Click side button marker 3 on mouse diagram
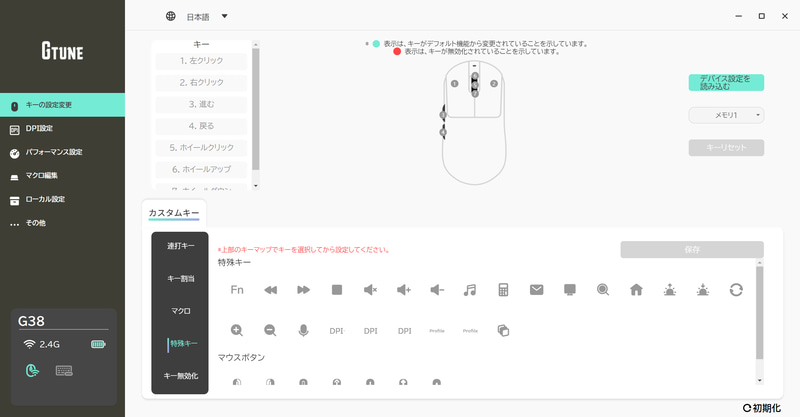The height and width of the screenshot is (417, 800). [443, 115]
